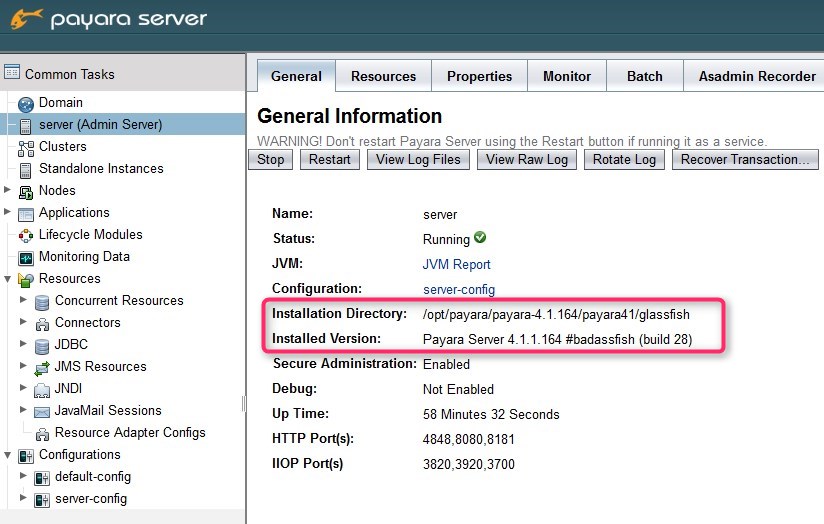Click View Raw Log button

pos(527,159)
